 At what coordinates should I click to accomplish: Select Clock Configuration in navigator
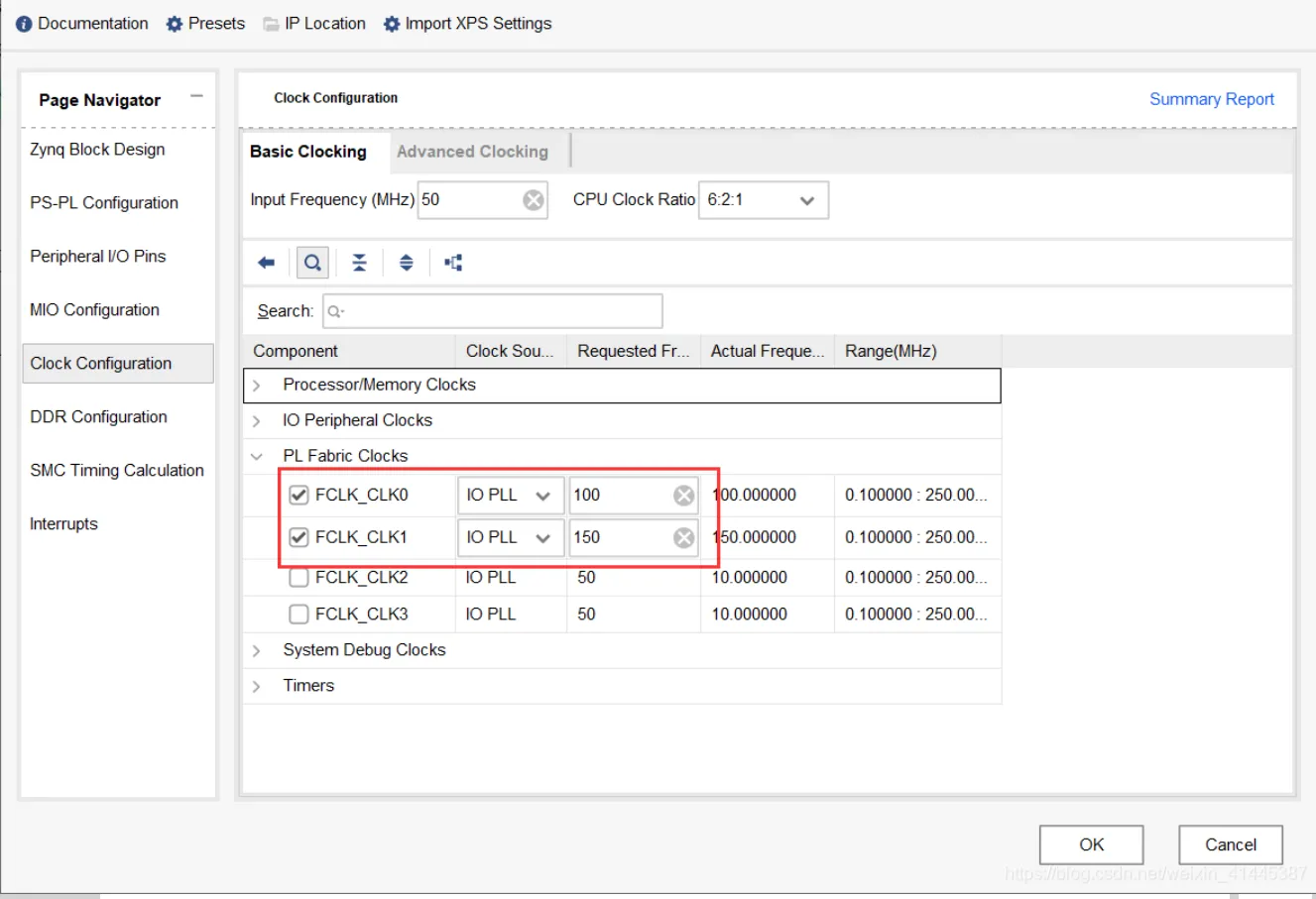click(x=118, y=364)
